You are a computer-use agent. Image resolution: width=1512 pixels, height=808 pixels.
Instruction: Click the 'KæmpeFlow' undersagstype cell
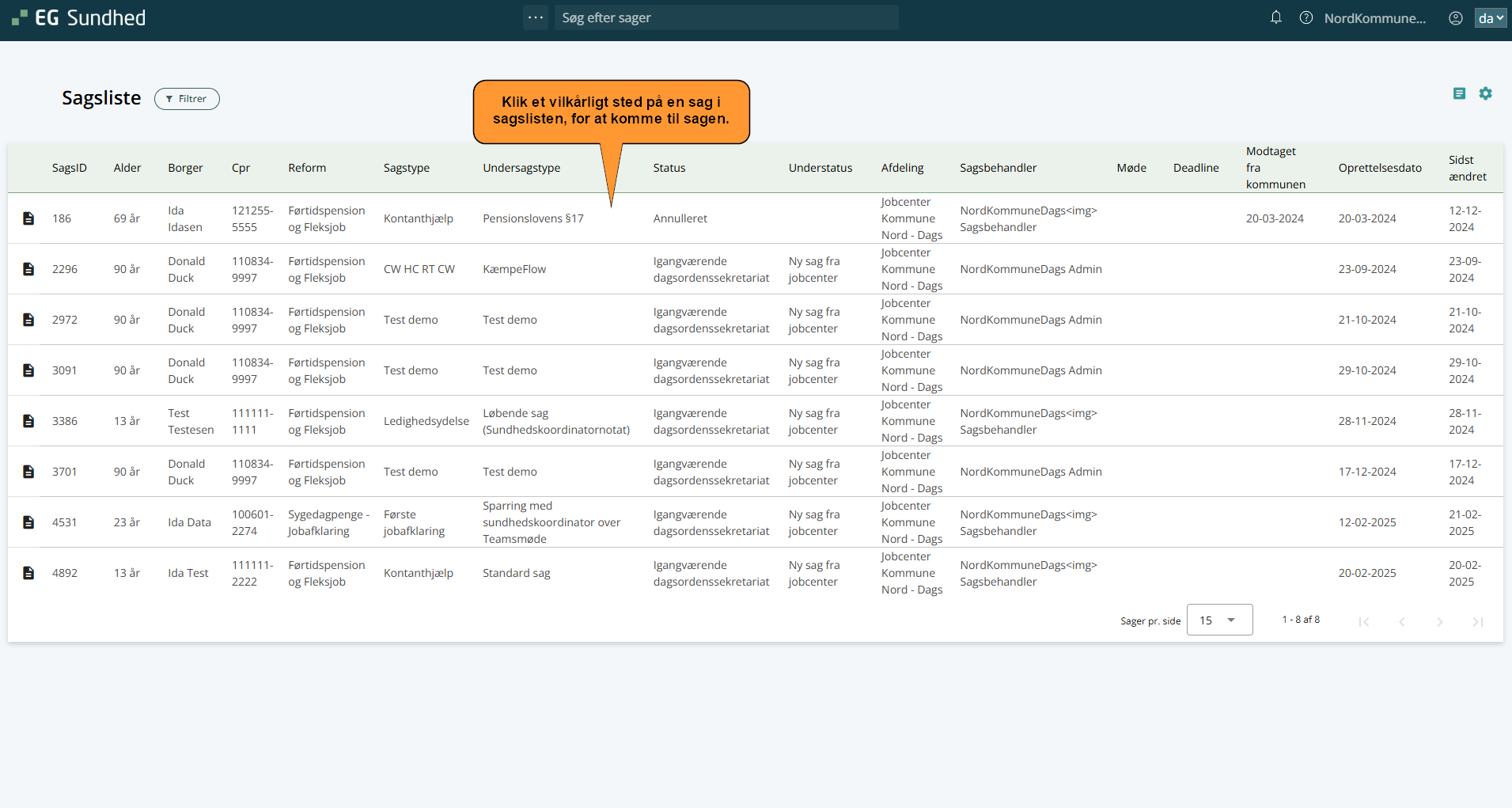pos(514,269)
